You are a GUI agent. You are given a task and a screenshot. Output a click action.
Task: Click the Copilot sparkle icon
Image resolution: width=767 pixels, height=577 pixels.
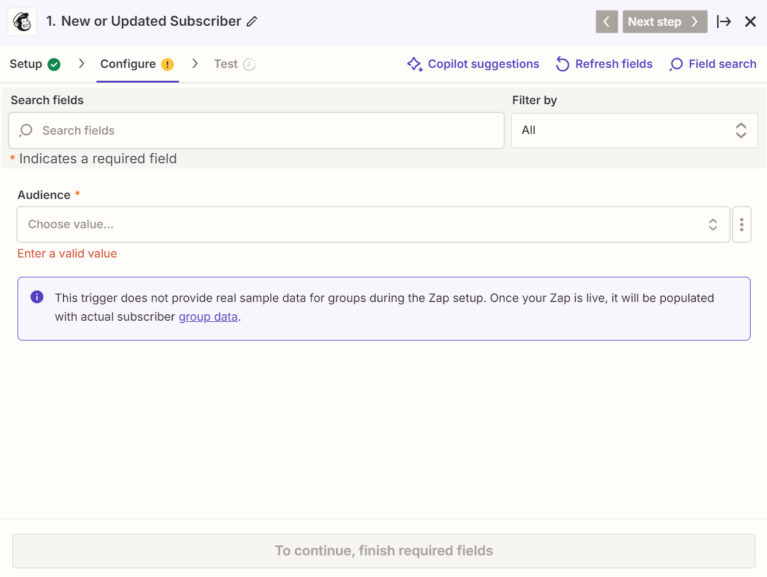point(414,64)
